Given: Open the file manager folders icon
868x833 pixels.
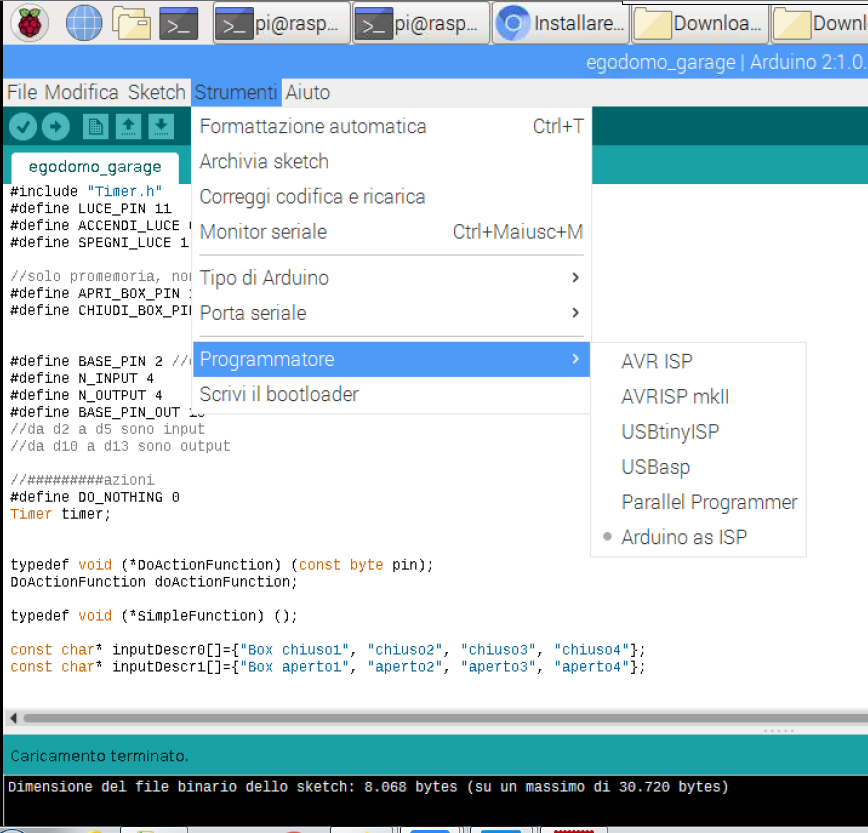Looking at the screenshot, I should click(131, 23).
